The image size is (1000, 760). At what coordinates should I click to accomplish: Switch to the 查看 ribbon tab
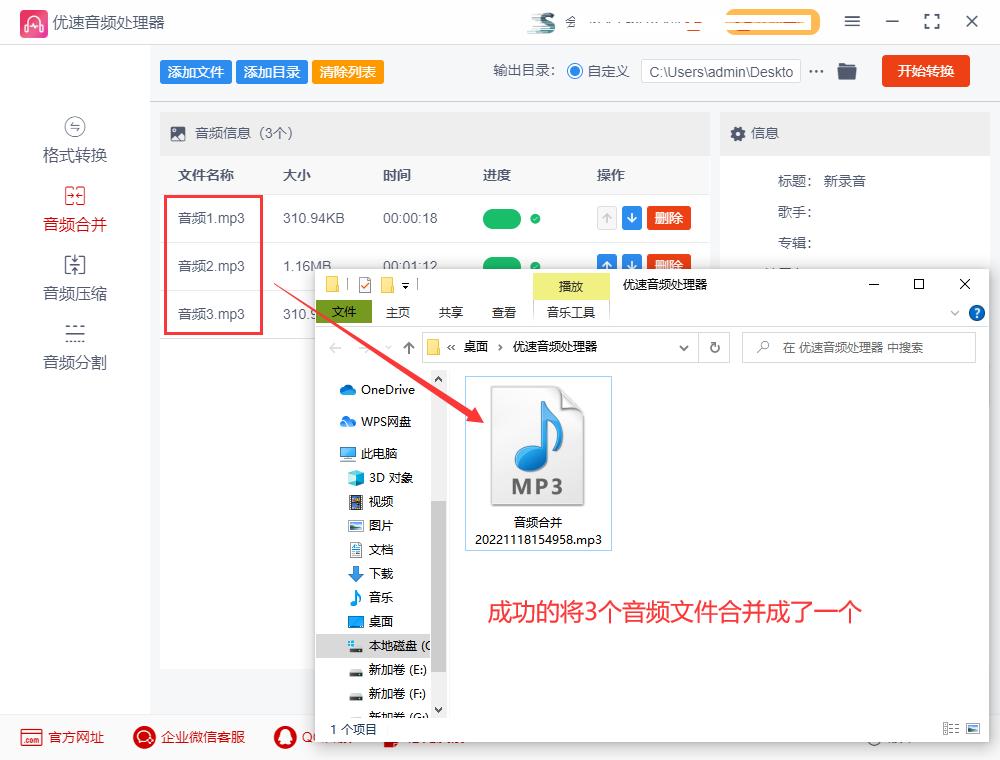(504, 312)
